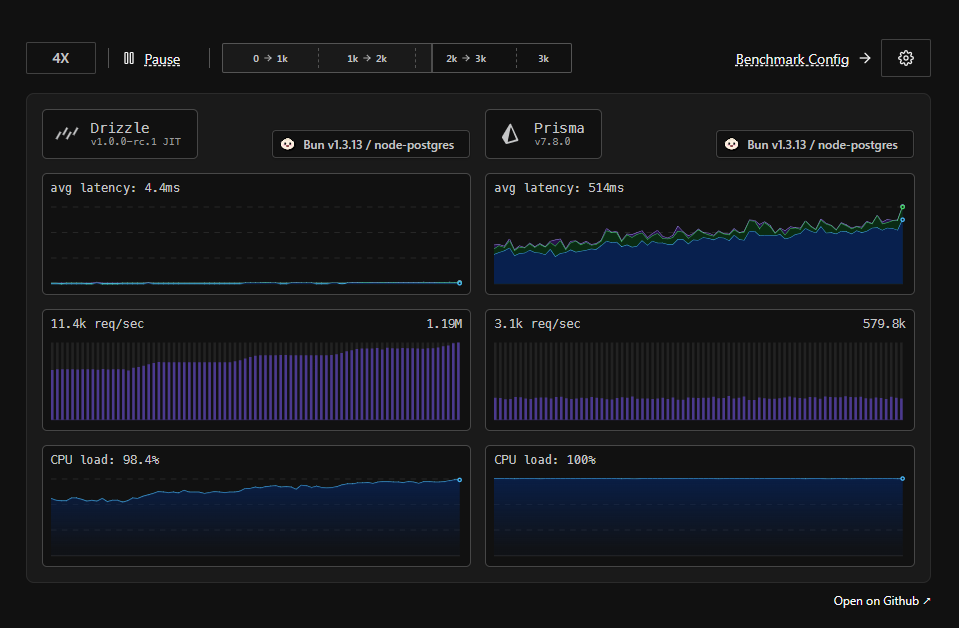Image resolution: width=959 pixels, height=628 pixels.
Task: Click the Prisma 'v7.8.0' version text
Action: coord(552,141)
